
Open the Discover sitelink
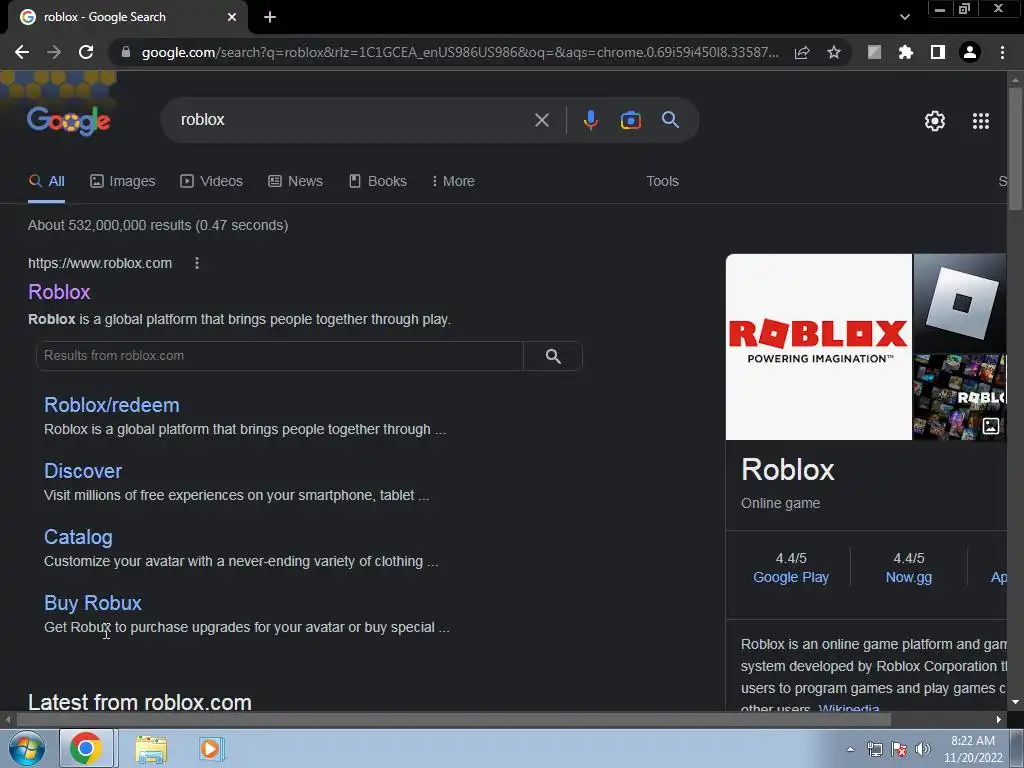83,471
